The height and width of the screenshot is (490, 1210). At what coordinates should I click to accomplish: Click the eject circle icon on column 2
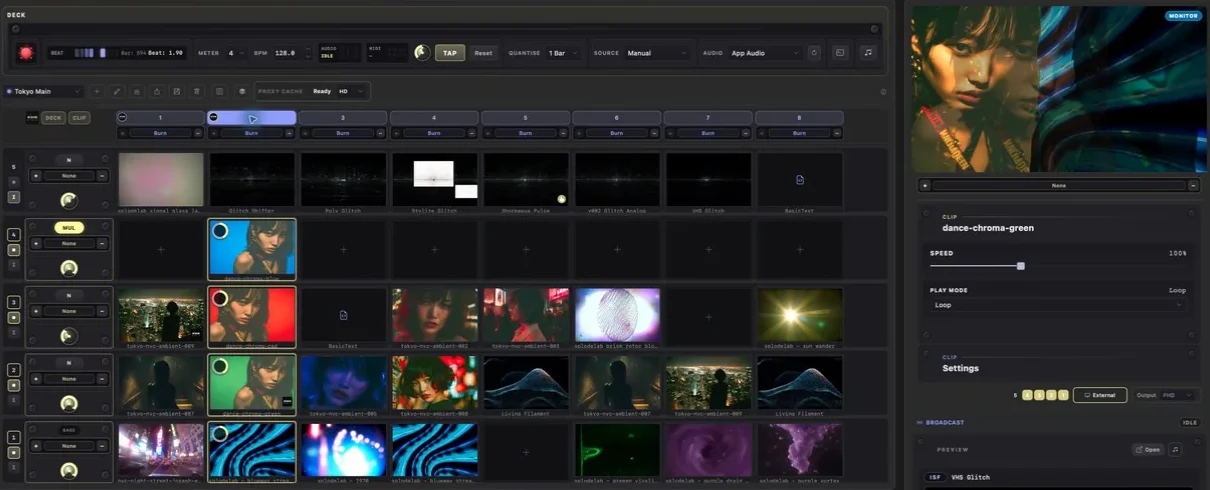coord(214,117)
